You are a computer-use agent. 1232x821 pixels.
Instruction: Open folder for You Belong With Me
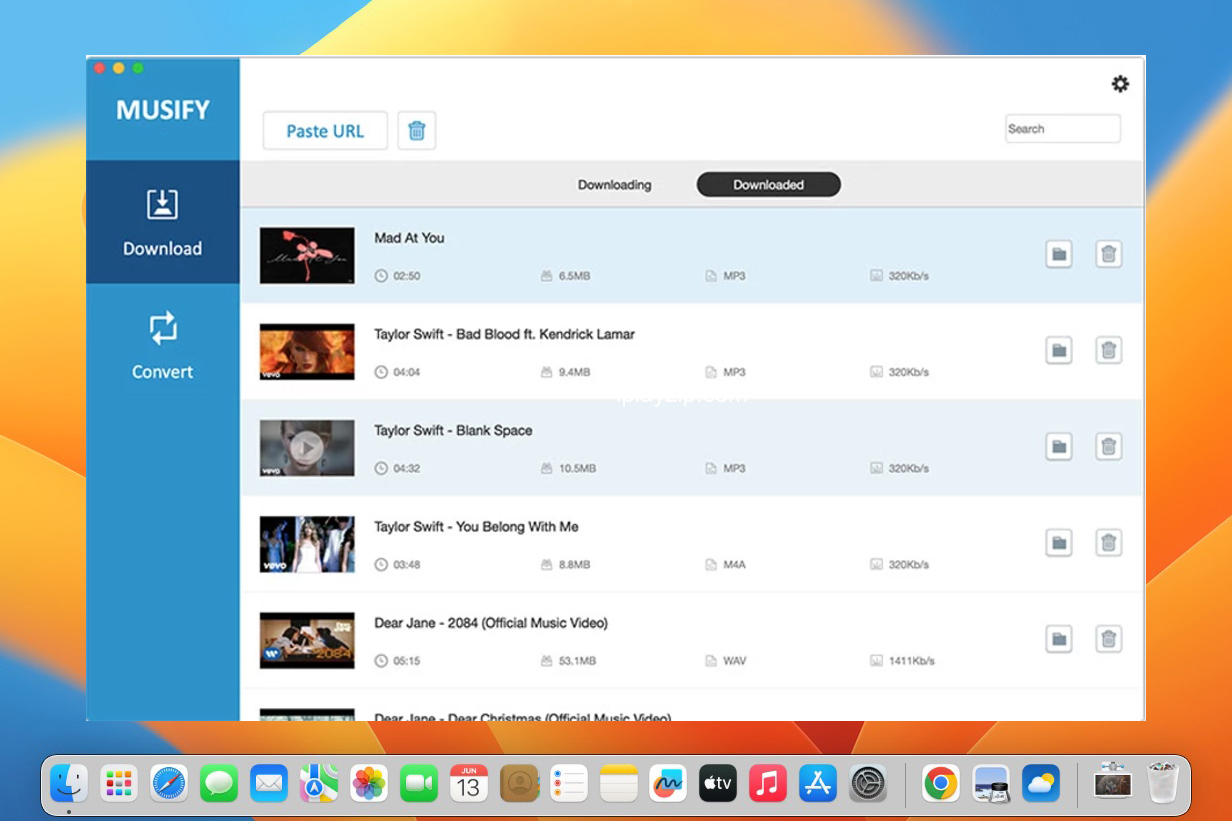click(x=1059, y=543)
